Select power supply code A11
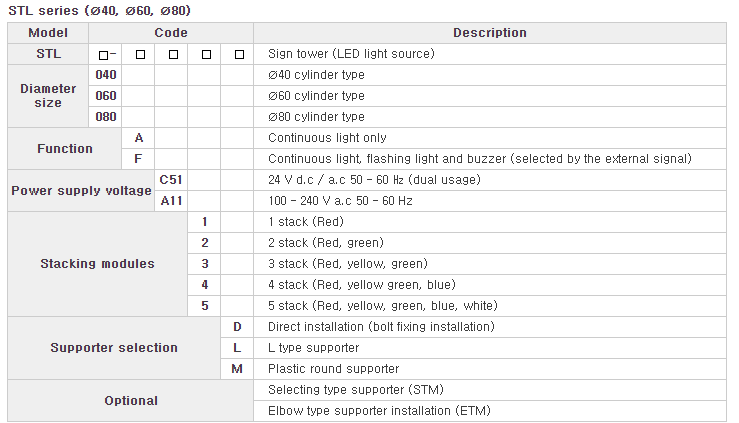 pos(171,201)
